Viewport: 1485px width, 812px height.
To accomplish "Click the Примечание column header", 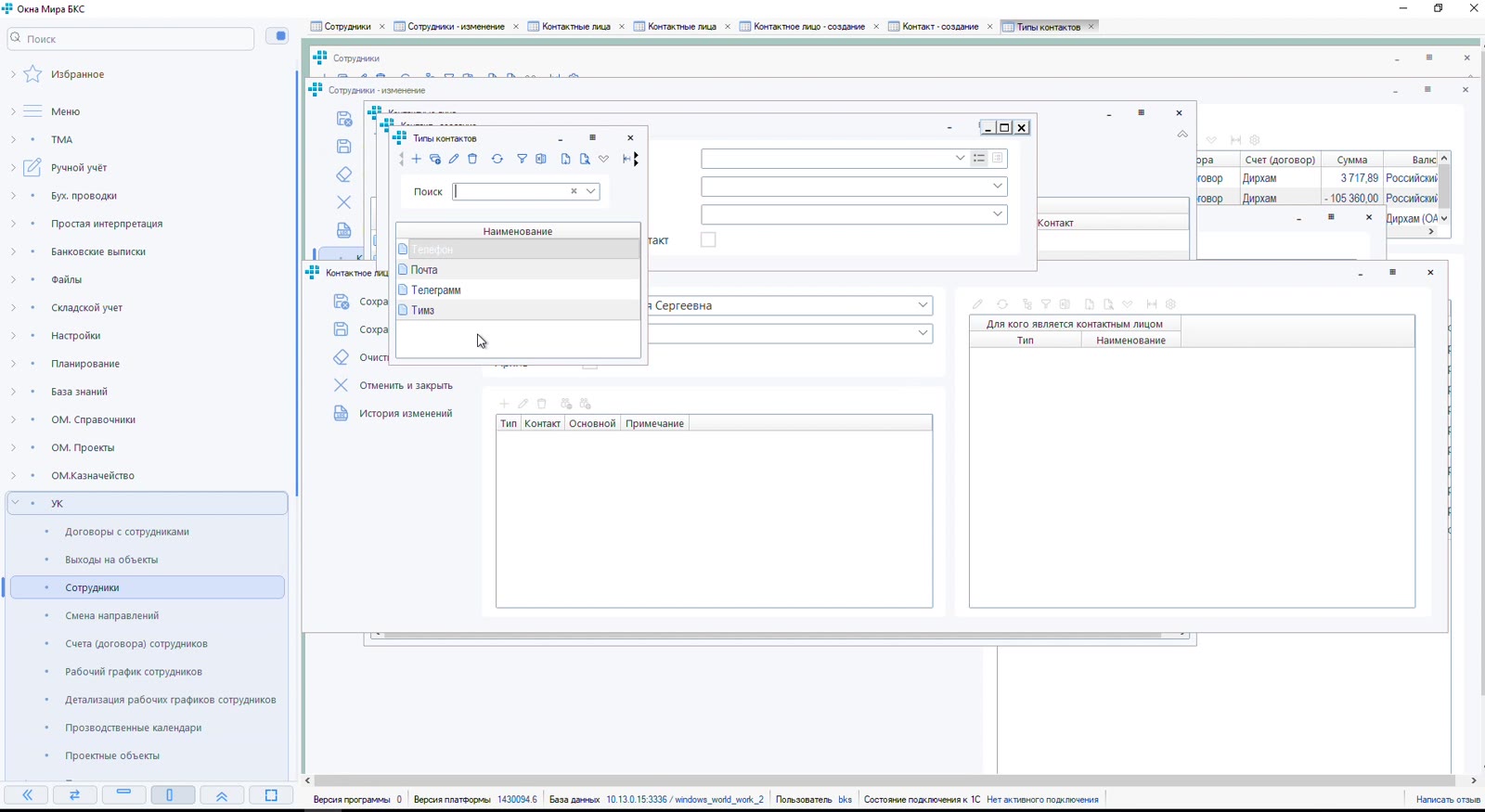I will [x=655, y=423].
